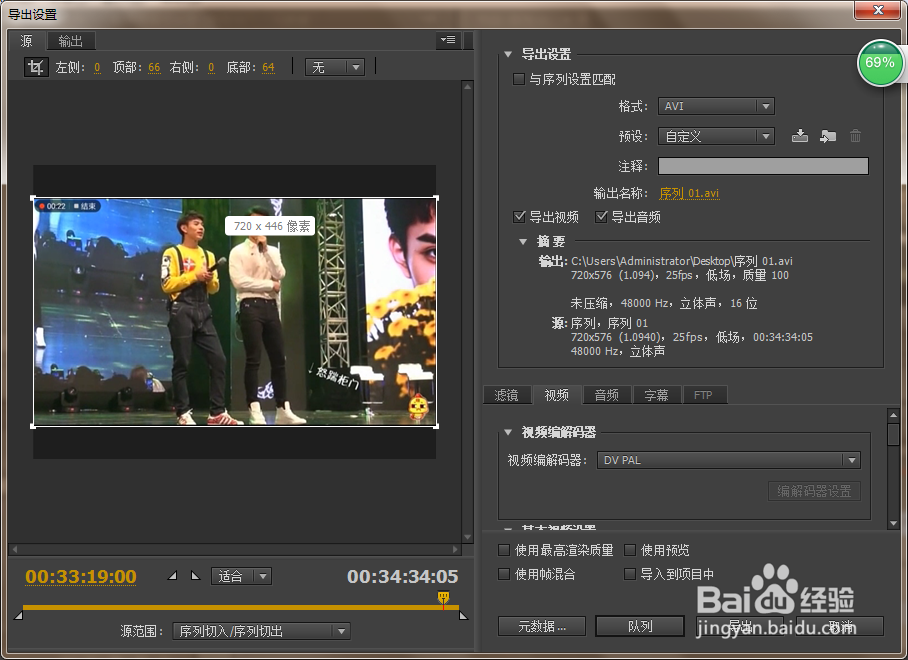Select the playhead marker on the timeline
Image resolution: width=908 pixels, height=660 pixels.
[441, 596]
